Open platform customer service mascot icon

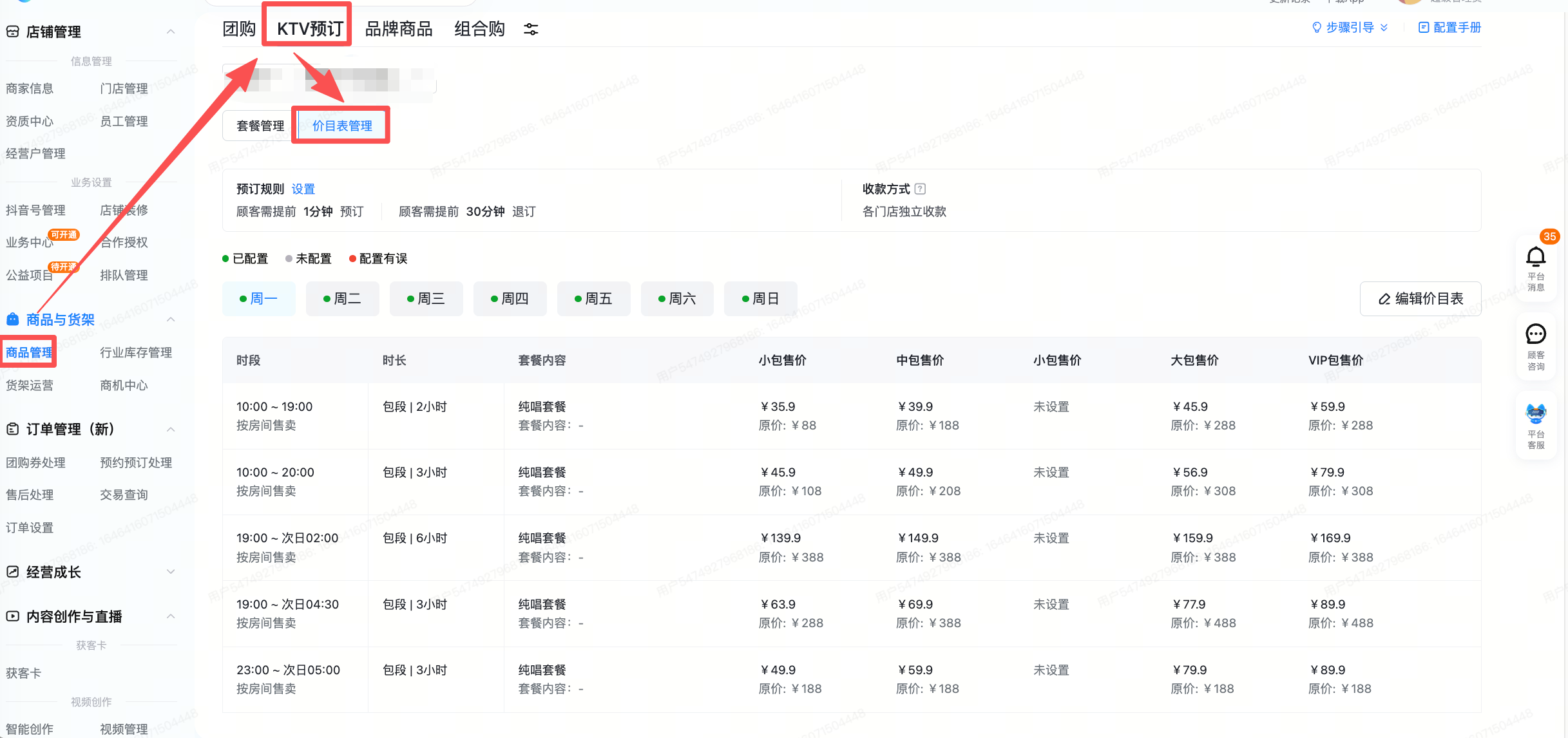click(1536, 413)
